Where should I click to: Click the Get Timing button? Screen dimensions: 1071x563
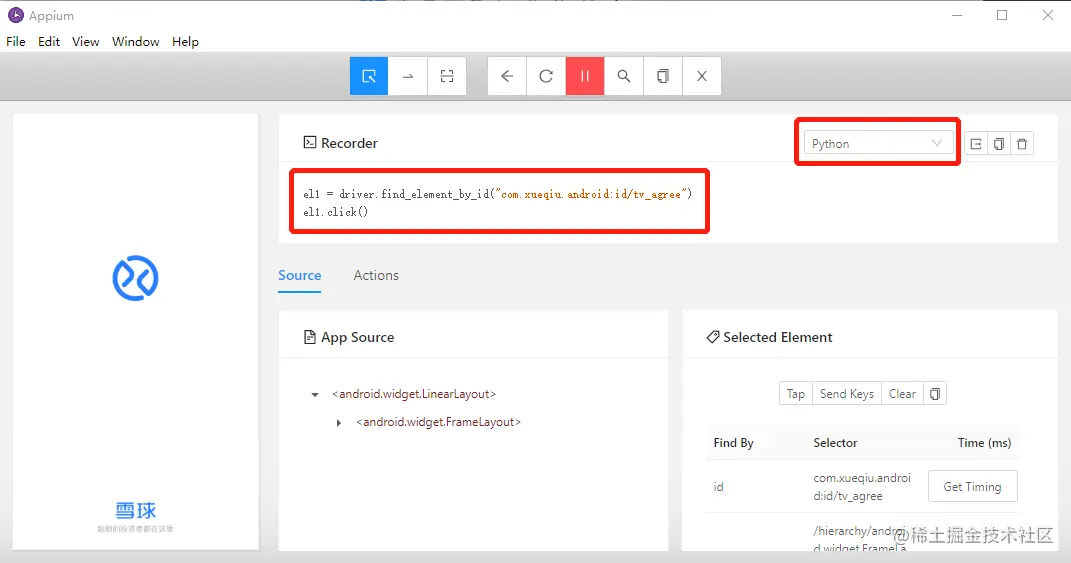click(973, 486)
